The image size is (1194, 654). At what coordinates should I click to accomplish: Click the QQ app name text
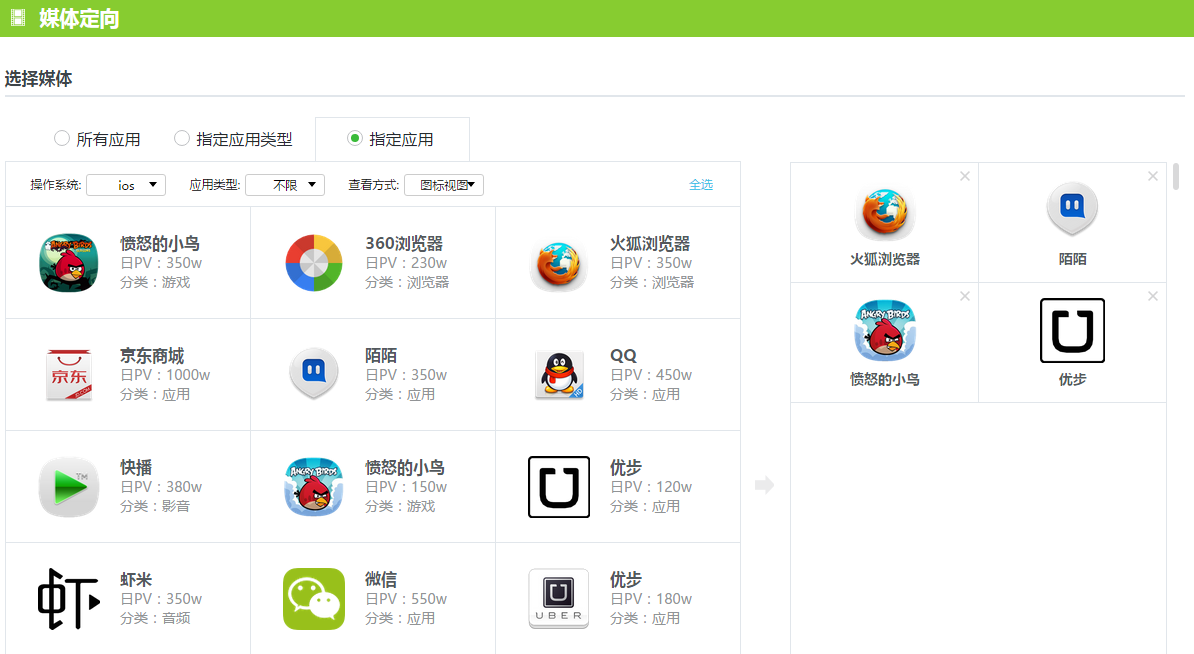623,356
